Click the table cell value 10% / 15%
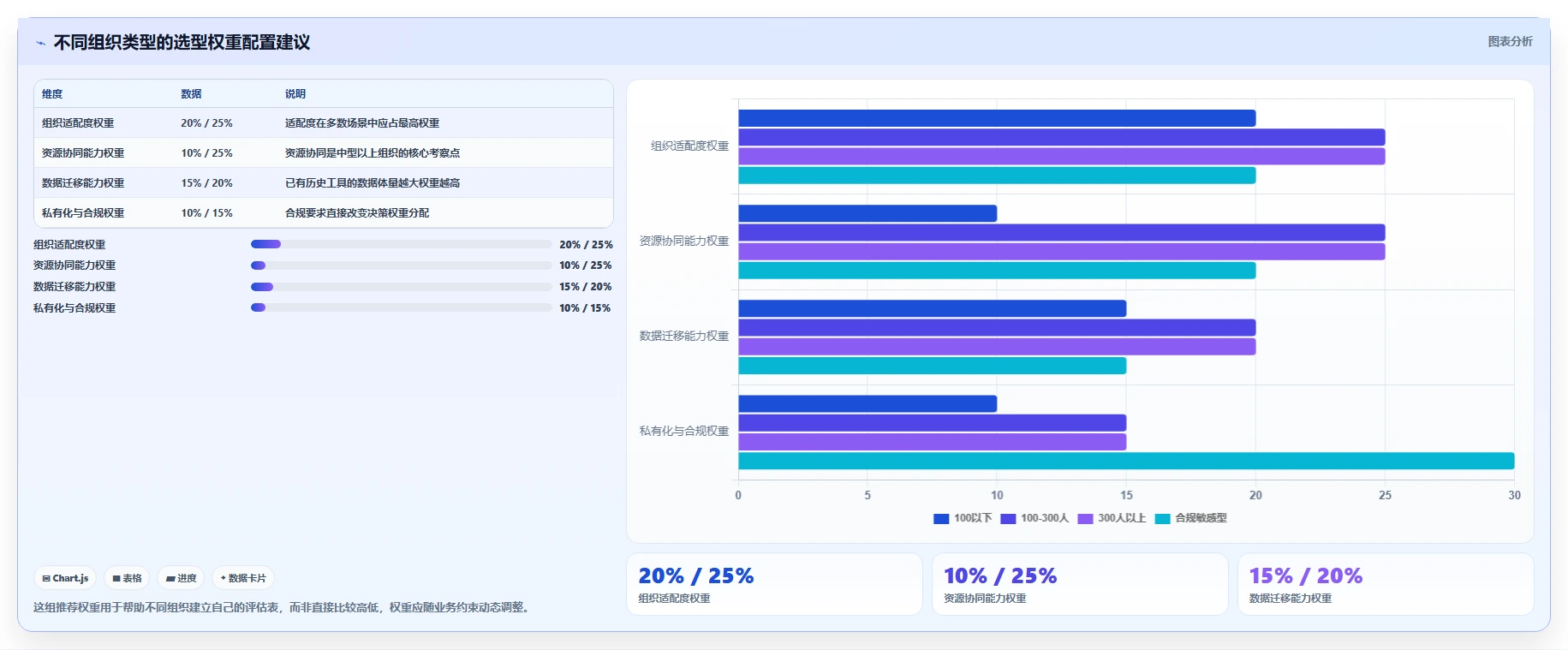This screenshot has width=1568, height=650. (x=206, y=213)
